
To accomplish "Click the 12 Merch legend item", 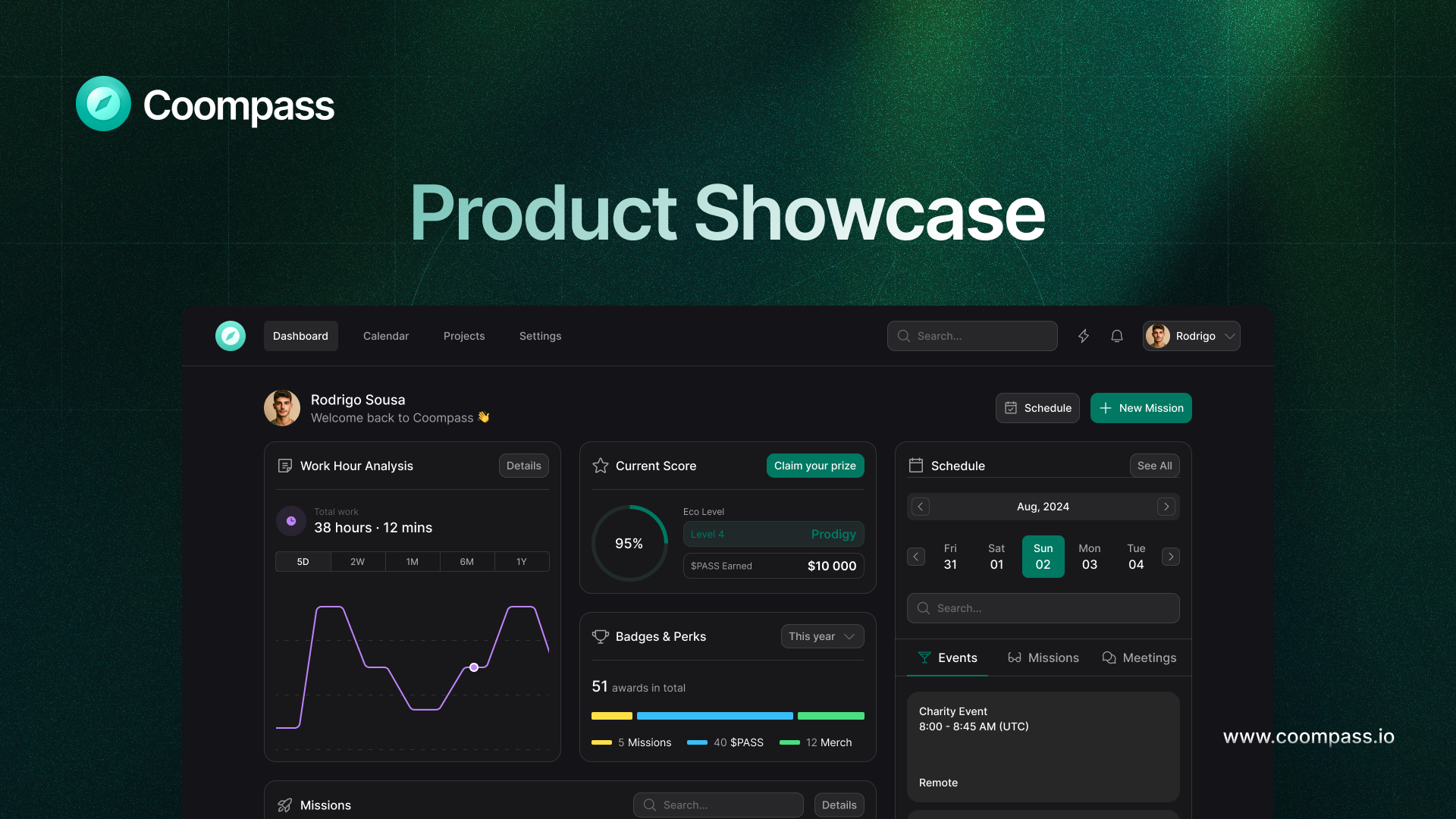I will coord(816,742).
